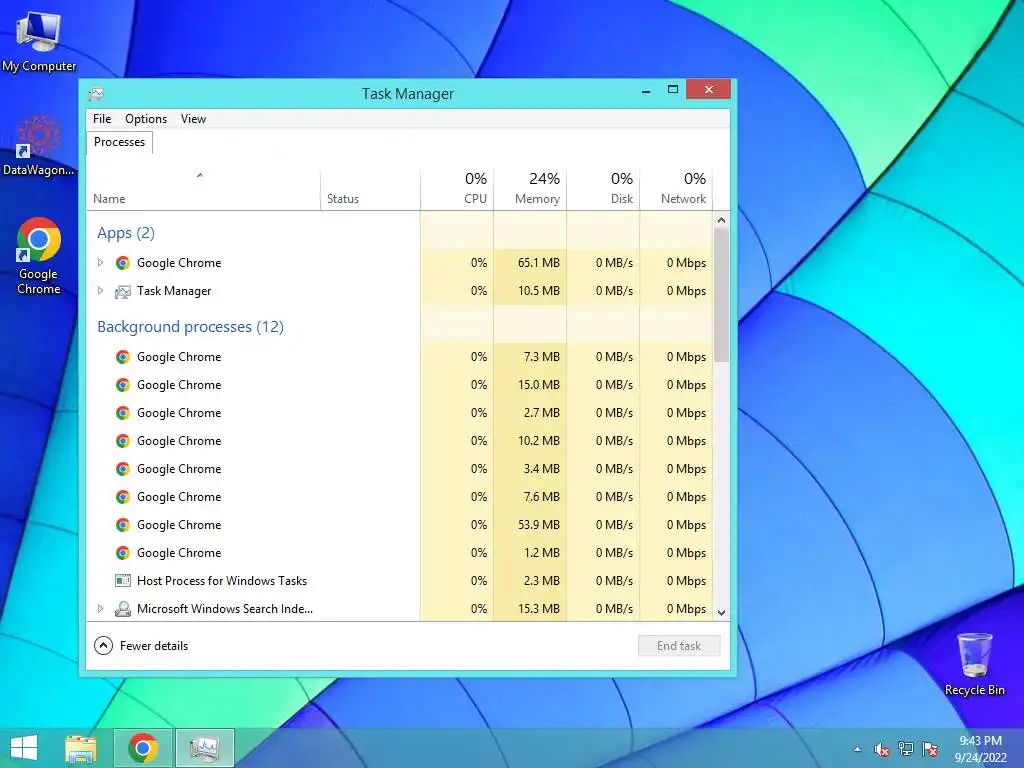This screenshot has width=1024, height=768.
Task: Show hidden system tray icons
Action: click(857, 749)
